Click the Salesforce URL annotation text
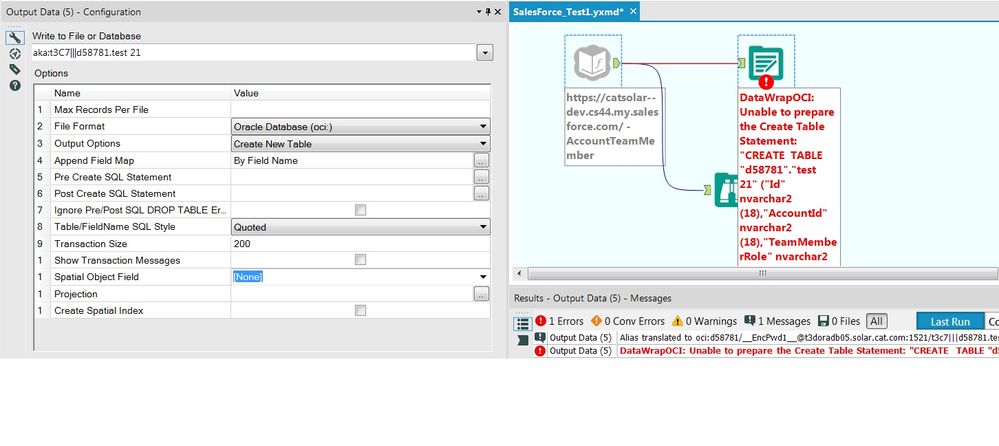Image resolution: width=999 pixels, height=446 pixels. coord(613,127)
